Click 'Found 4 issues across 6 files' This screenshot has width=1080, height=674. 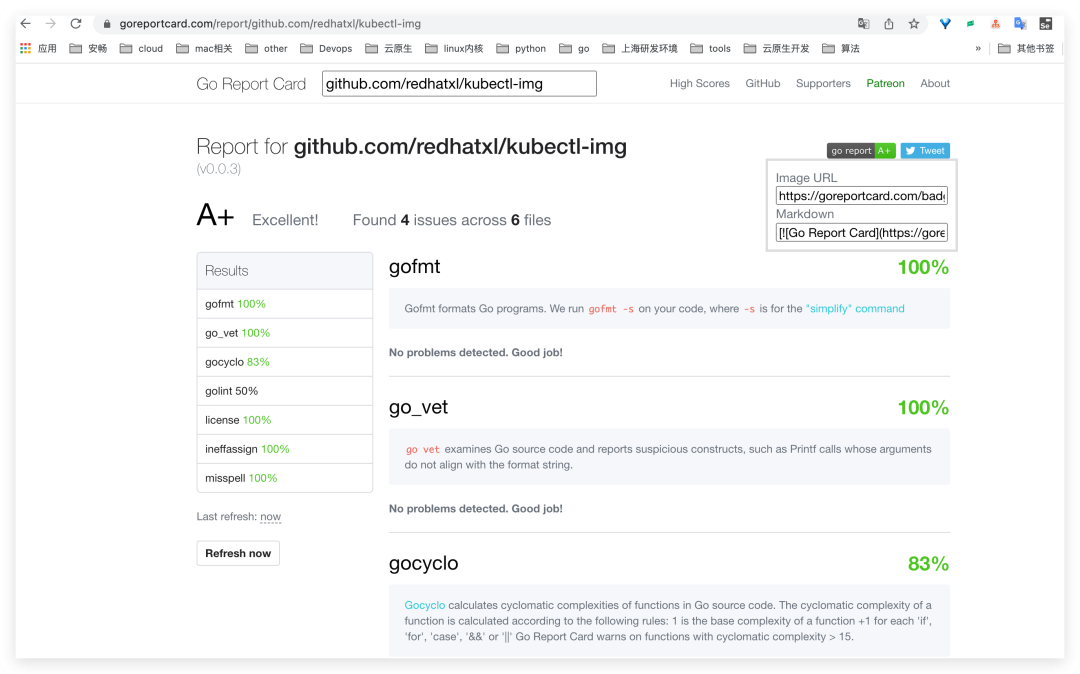452,220
